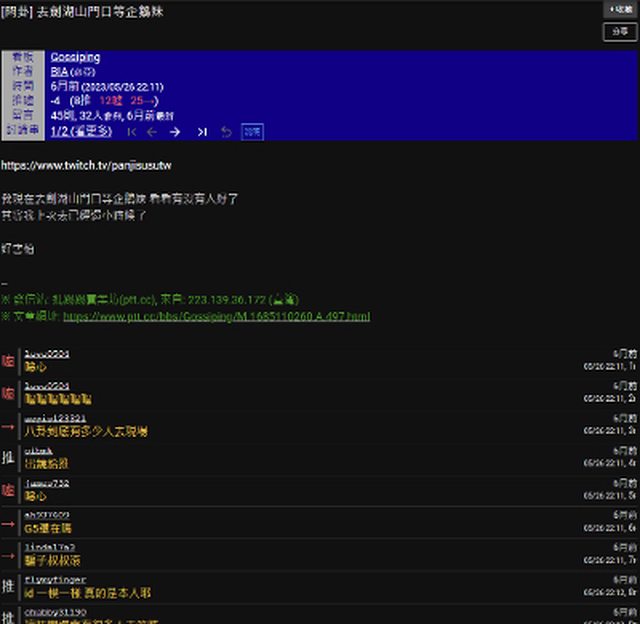Click commenter username above G5還在嗎
Screen dimensions: 640x624
pos(46,515)
